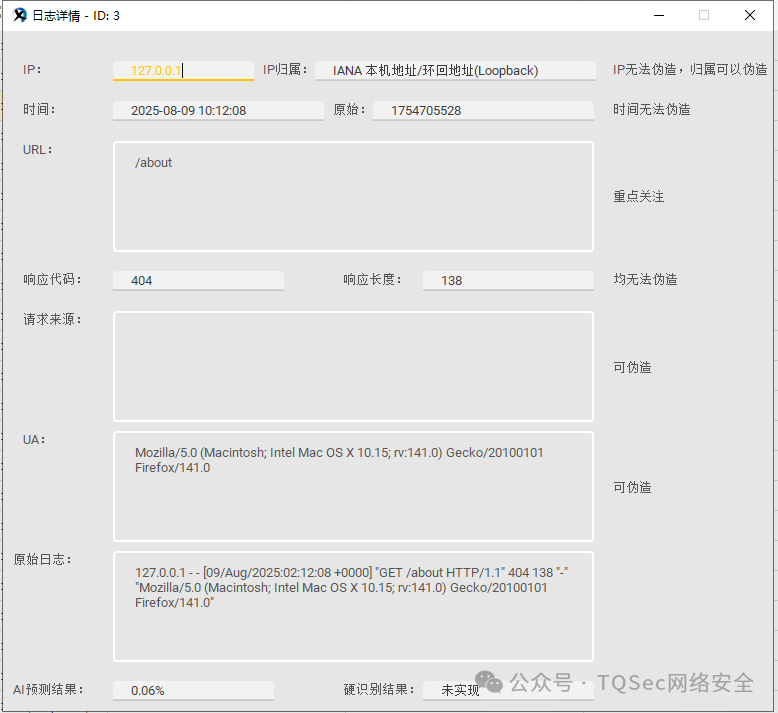Click the IP: label
778x713 pixels.
pyautogui.click(x=32, y=69)
